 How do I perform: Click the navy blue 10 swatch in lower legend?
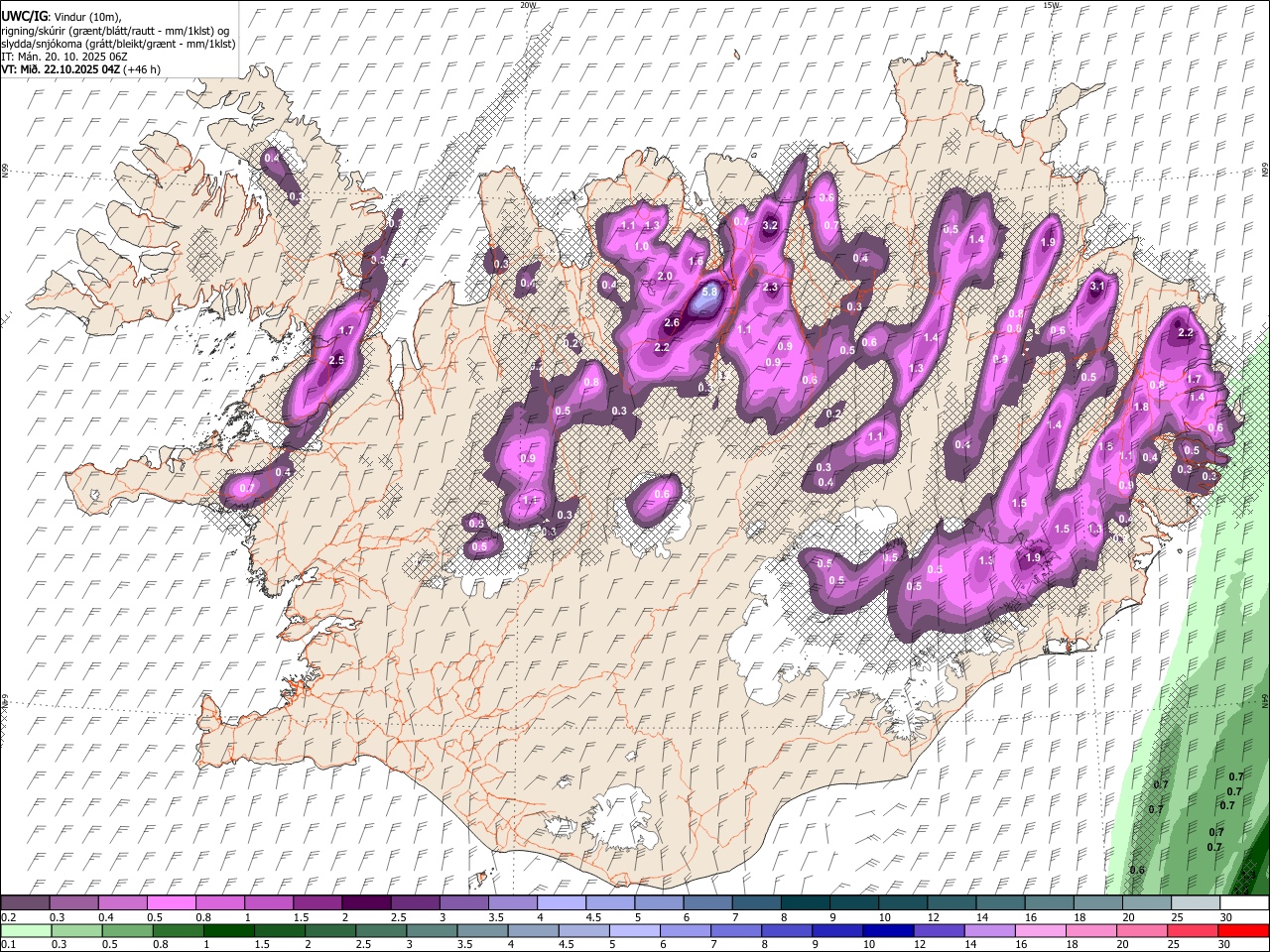coord(888,930)
